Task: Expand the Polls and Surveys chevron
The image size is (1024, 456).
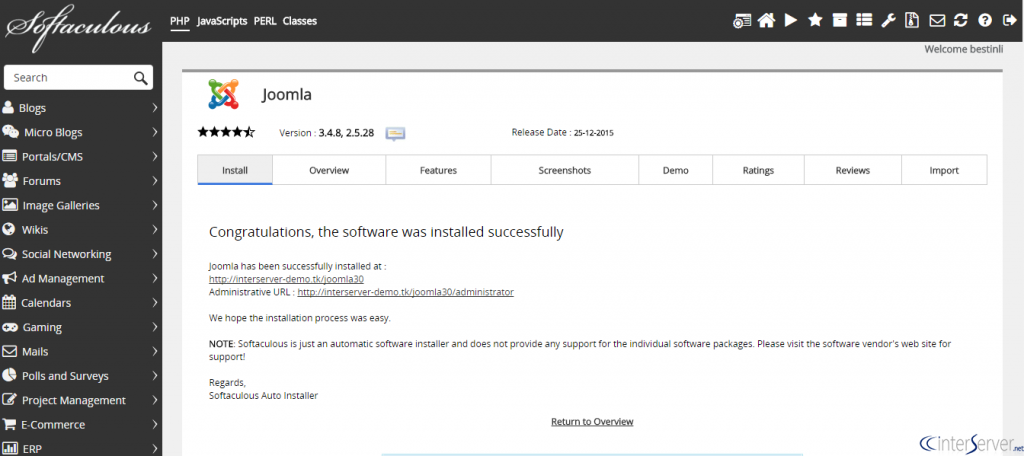Action: pos(155,376)
